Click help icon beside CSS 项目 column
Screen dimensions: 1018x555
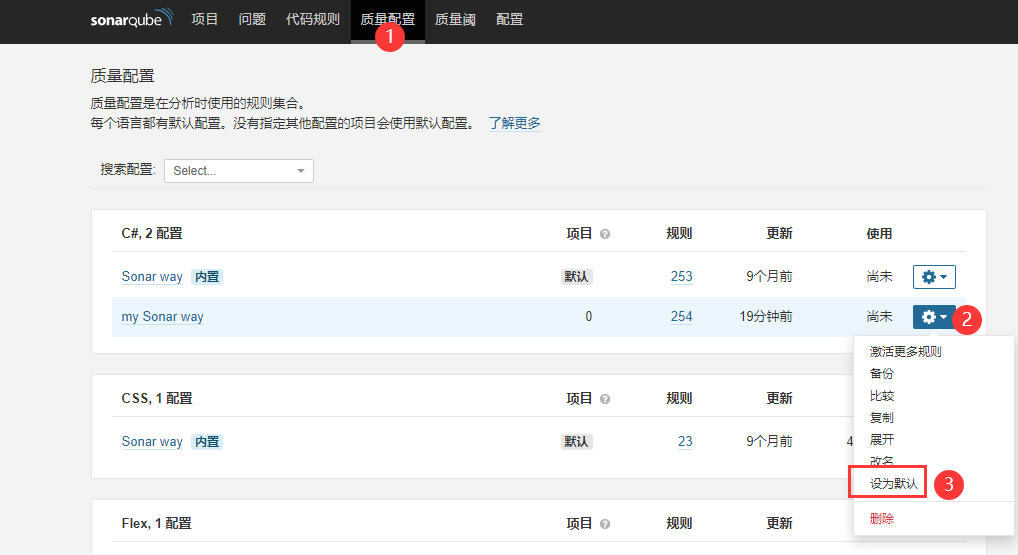(x=605, y=399)
